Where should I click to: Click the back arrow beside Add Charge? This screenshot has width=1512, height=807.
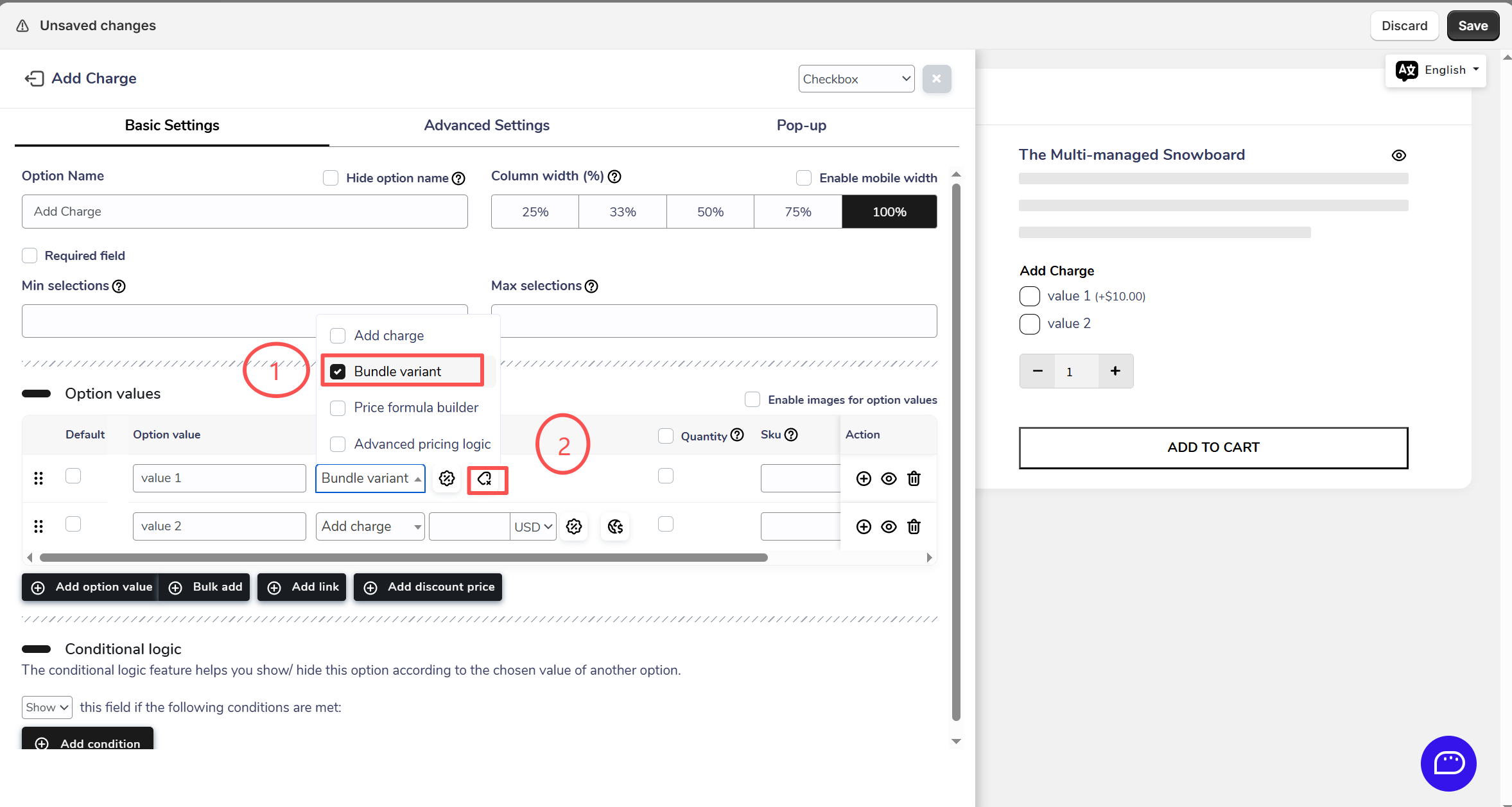(x=34, y=78)
